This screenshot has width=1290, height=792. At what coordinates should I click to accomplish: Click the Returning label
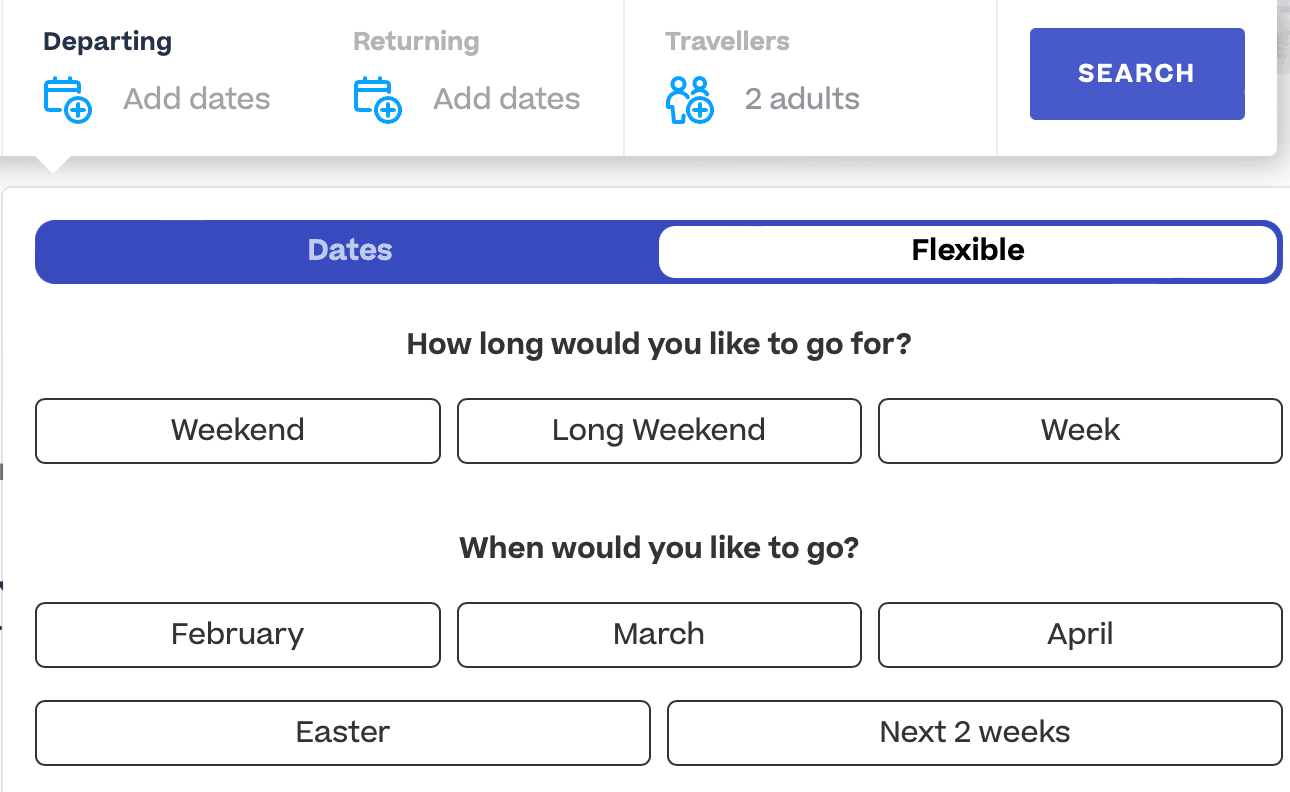[416, 42]
